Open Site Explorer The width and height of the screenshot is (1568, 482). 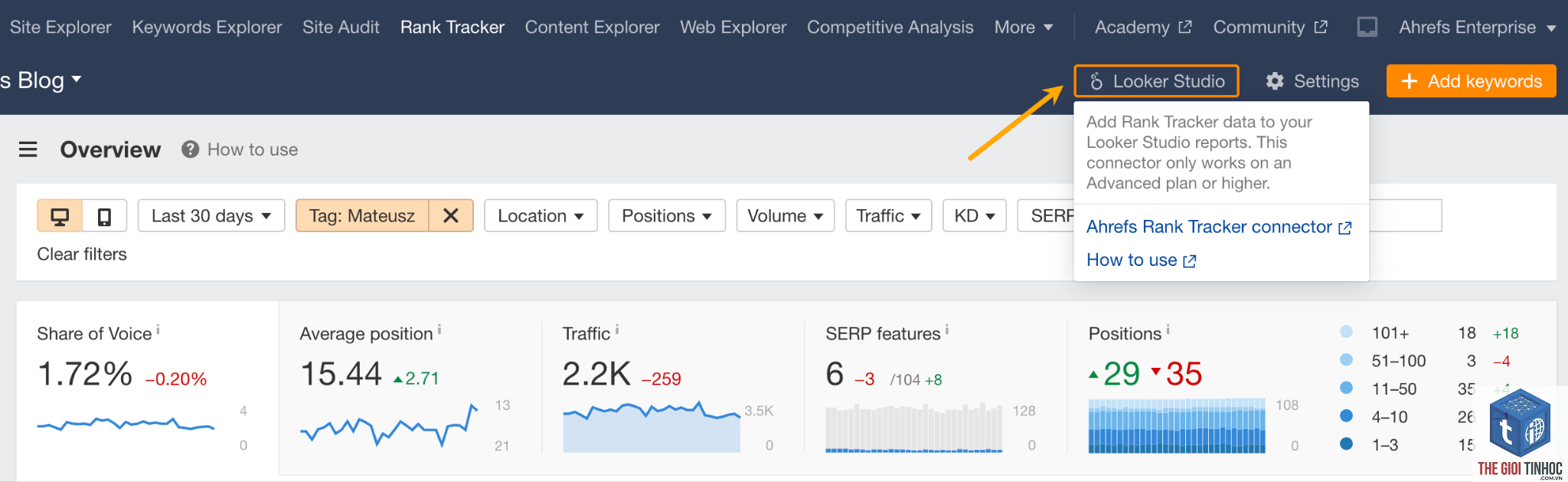pyautogui.click(x=60, y=27)
